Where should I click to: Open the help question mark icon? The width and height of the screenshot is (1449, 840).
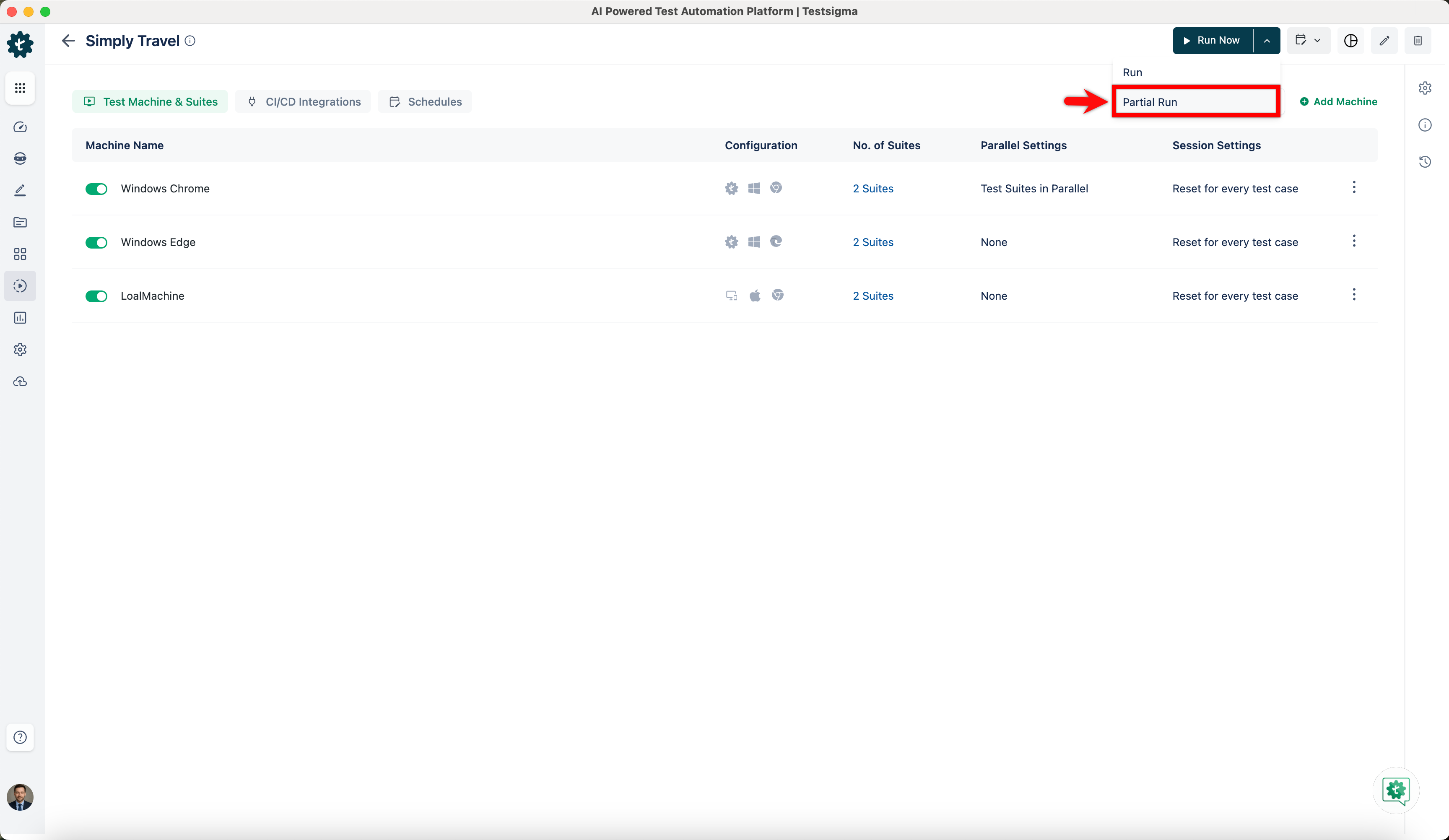pos(20,737)
